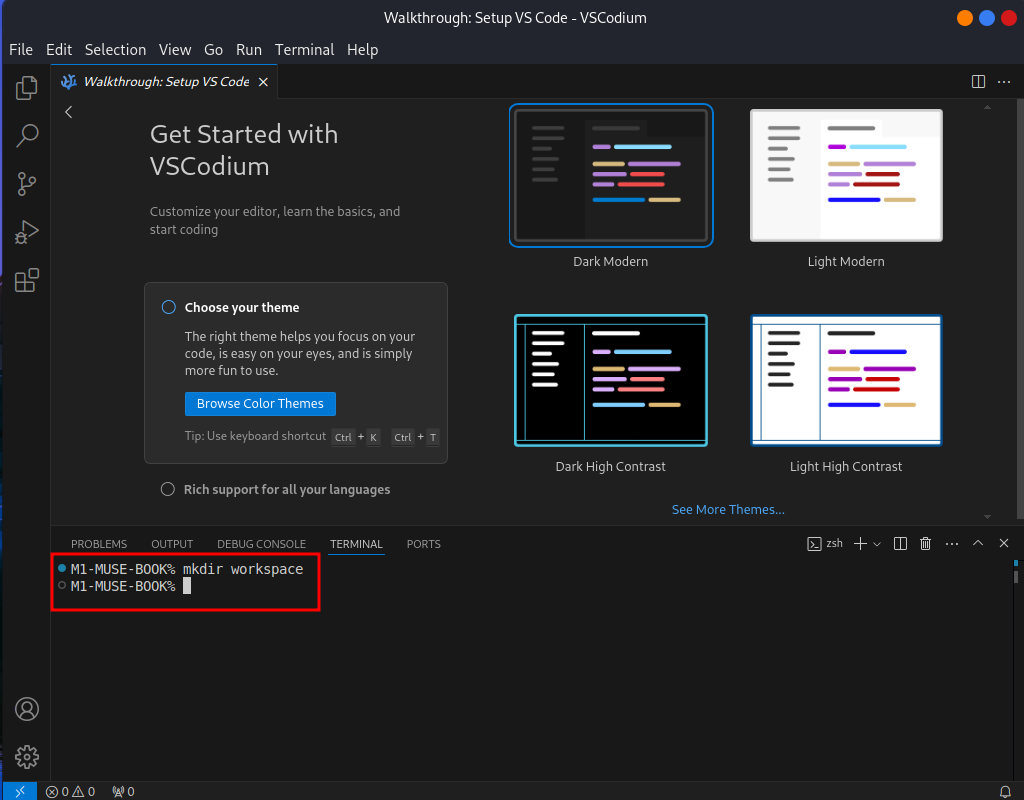Open the Terminal menu
This screenshot has height=800, width=1024.
point(304,50)
